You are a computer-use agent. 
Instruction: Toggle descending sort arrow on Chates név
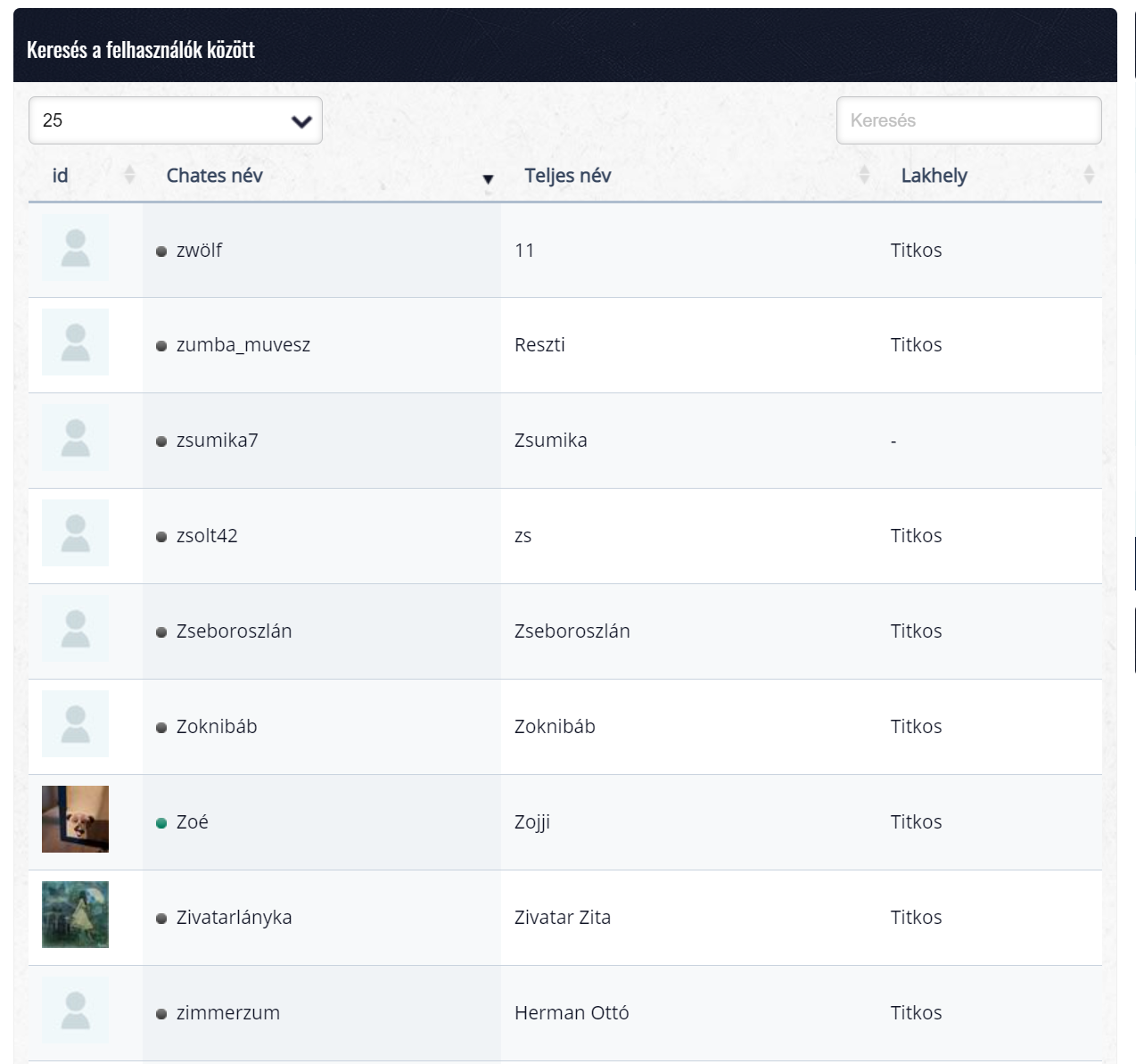488,179
